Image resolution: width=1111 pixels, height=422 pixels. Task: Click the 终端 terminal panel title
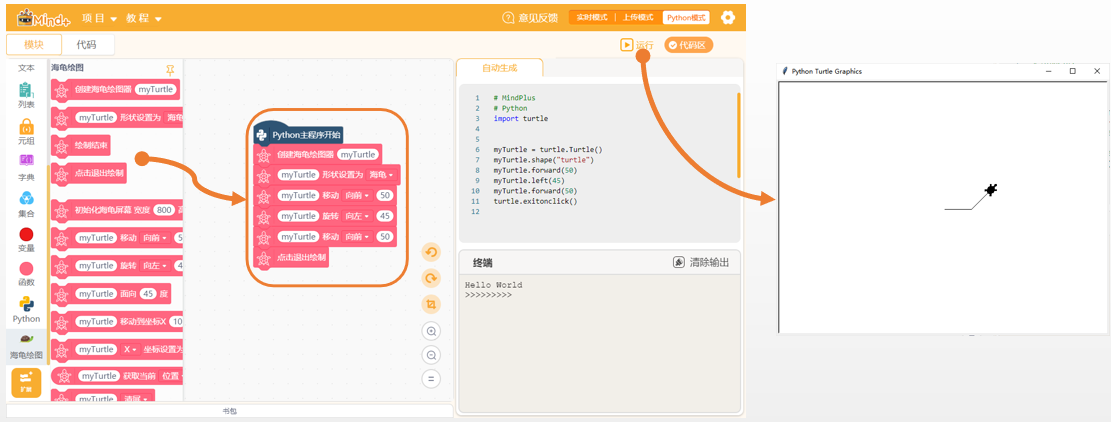pyautogui.click(x=483, y=263)
